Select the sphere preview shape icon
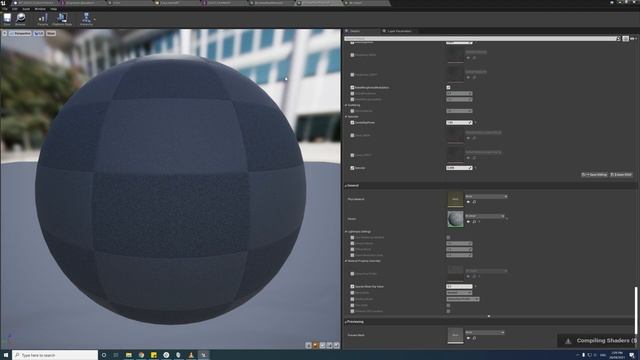 316,345
